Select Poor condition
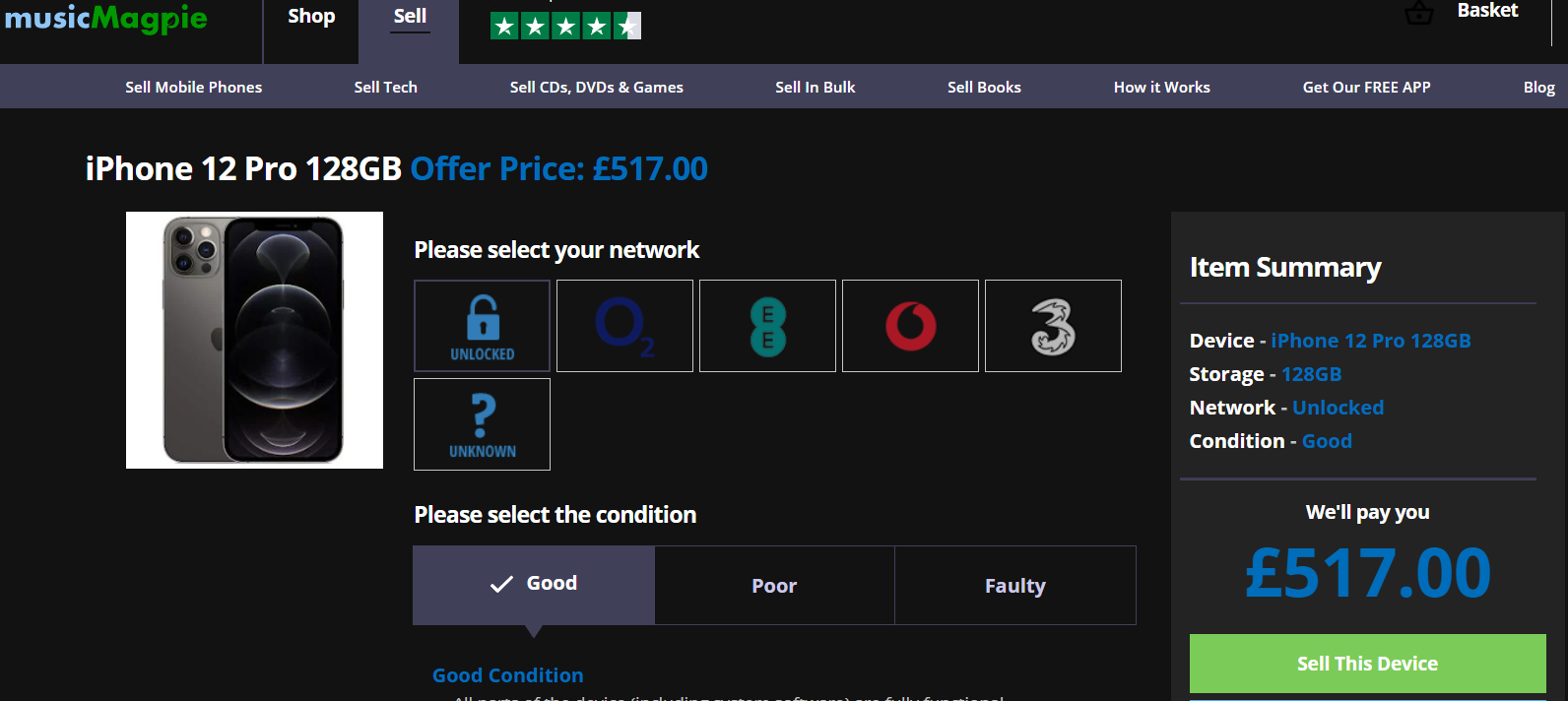The image size is (1568, 701). click(774, 586)
